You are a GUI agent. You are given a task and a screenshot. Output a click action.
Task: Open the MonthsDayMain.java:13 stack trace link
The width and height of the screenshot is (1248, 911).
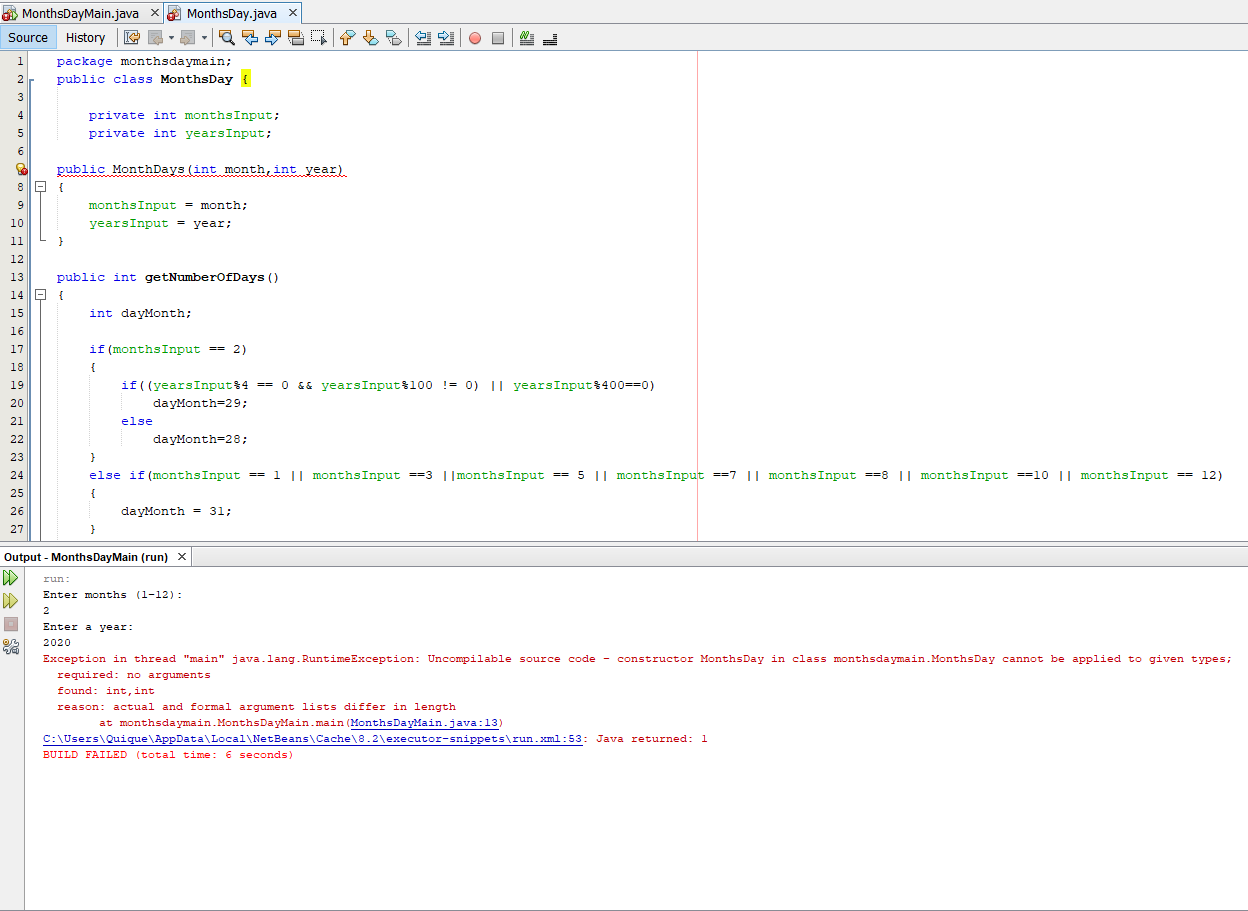(x=423, y=723)
